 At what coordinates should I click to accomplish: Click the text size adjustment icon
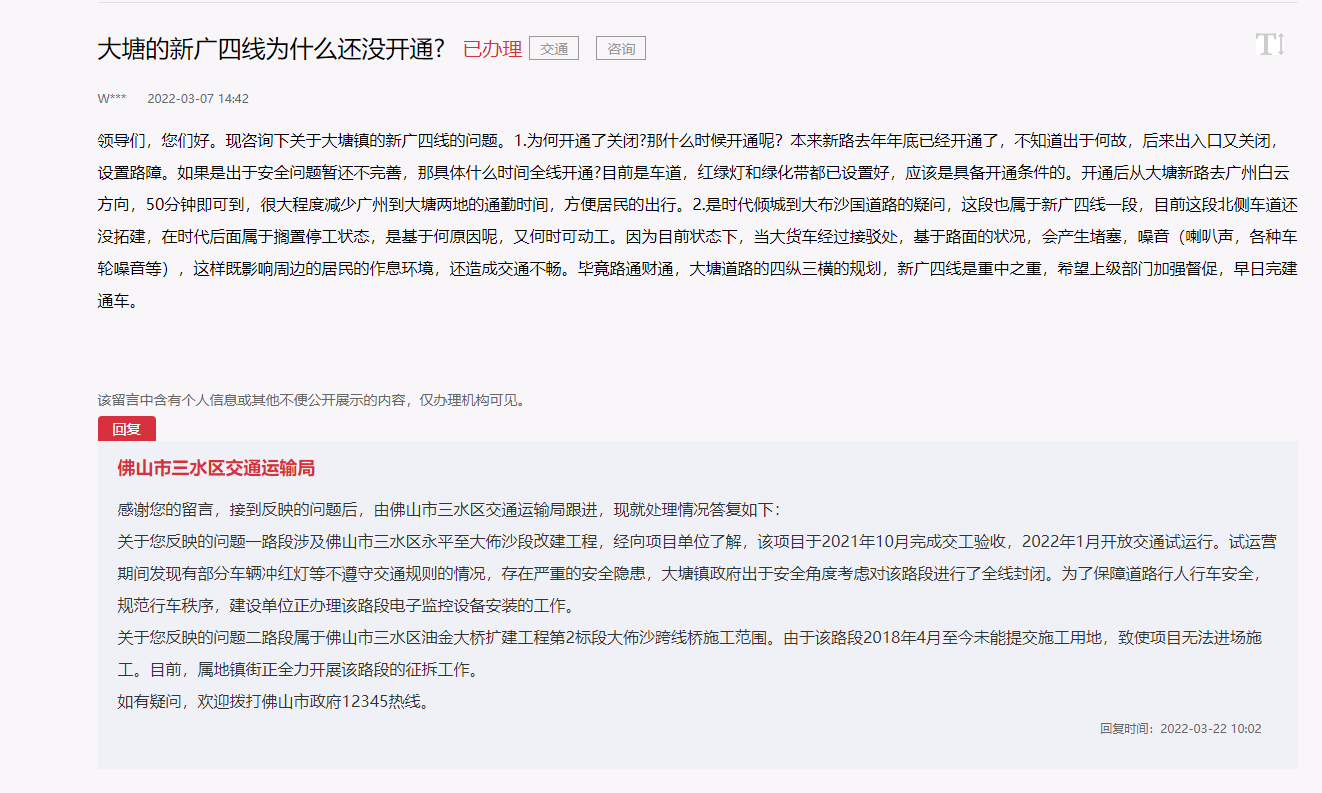[1270, 44]
